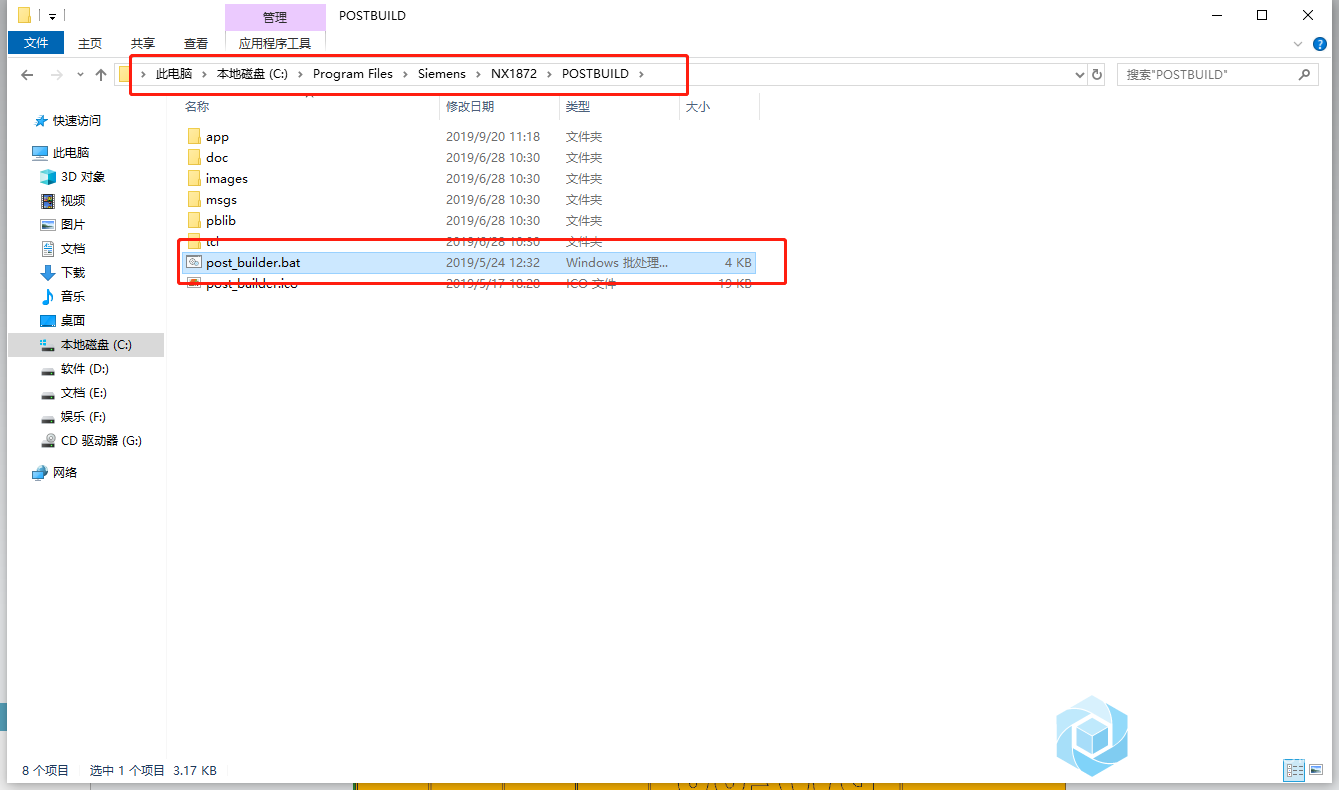Expand the ribbon with chevron

pos(1298,43)
